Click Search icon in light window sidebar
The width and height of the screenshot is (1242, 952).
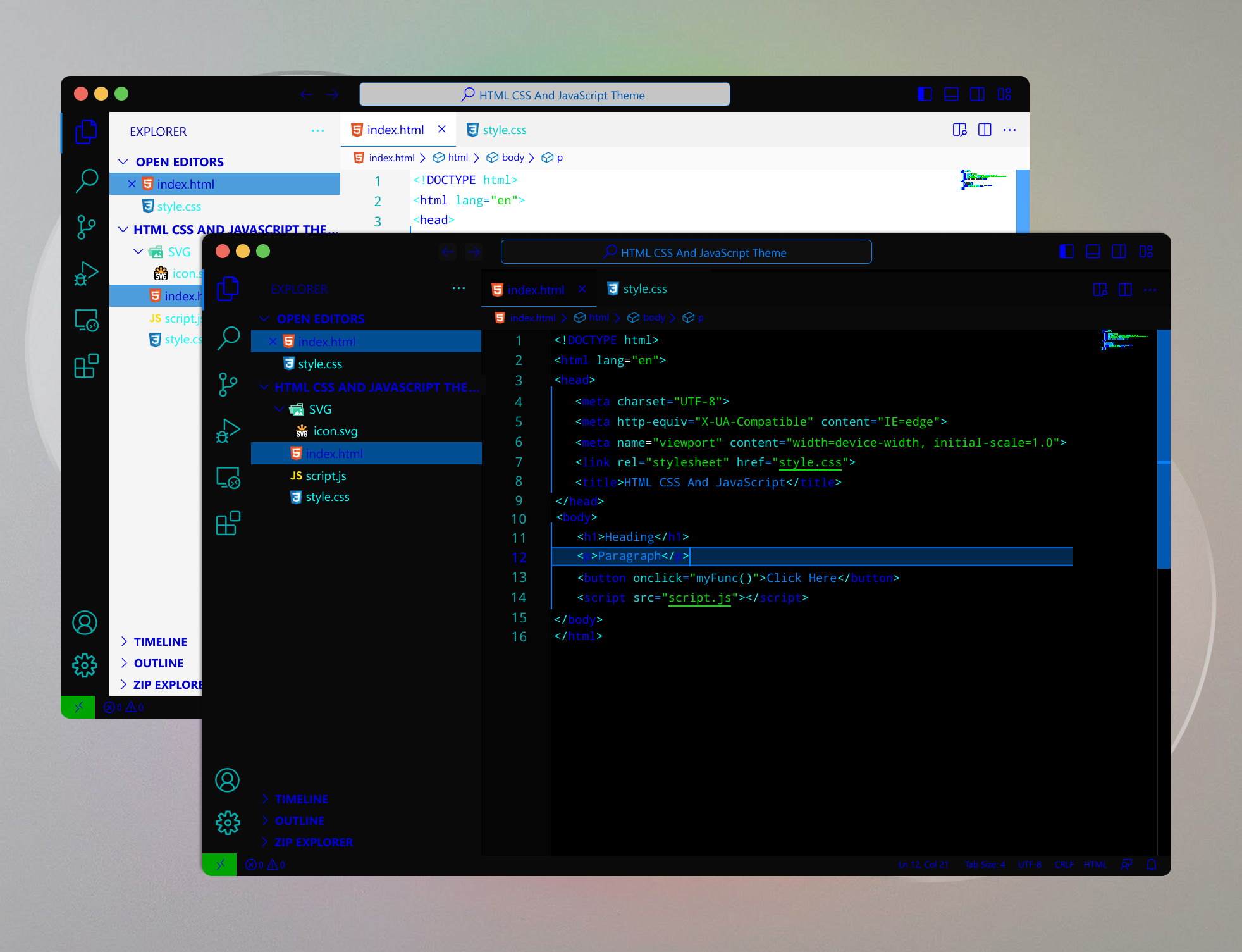click(x=86, y=180)
